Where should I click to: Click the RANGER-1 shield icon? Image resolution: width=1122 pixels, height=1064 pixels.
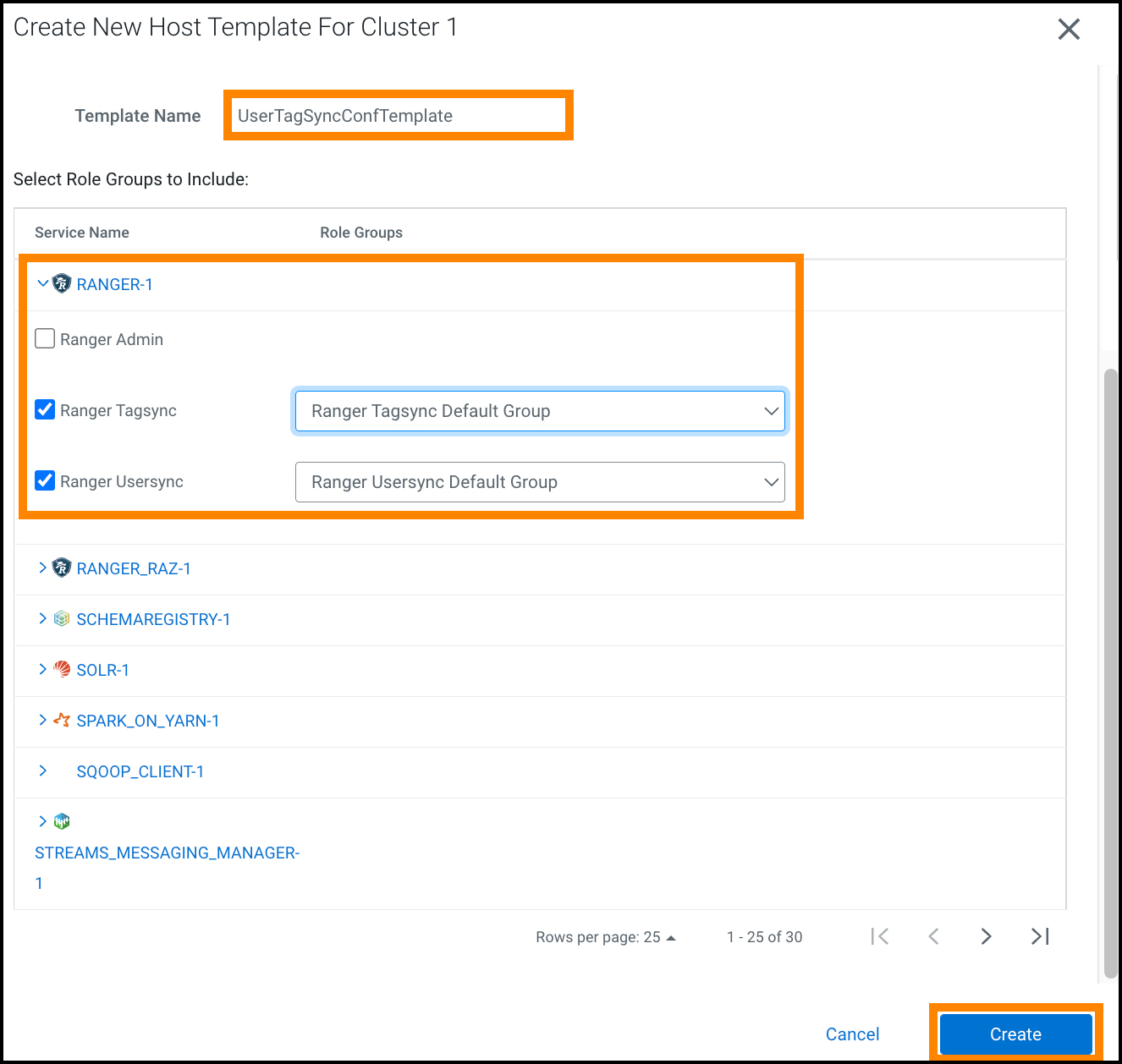pyautogui.click(x=62, y=284)
